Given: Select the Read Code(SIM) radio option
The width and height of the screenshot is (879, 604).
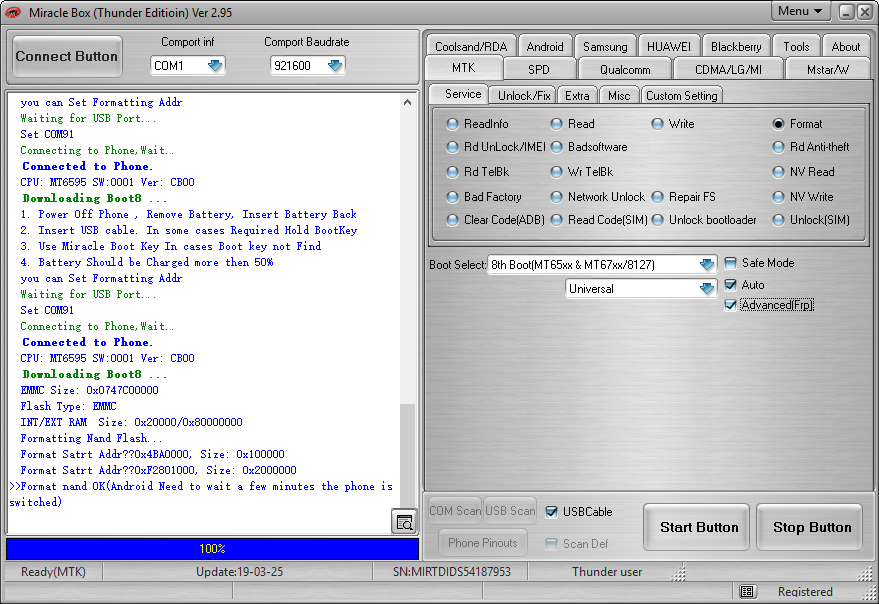Looking at the screenshot, I should coord(599,220).
